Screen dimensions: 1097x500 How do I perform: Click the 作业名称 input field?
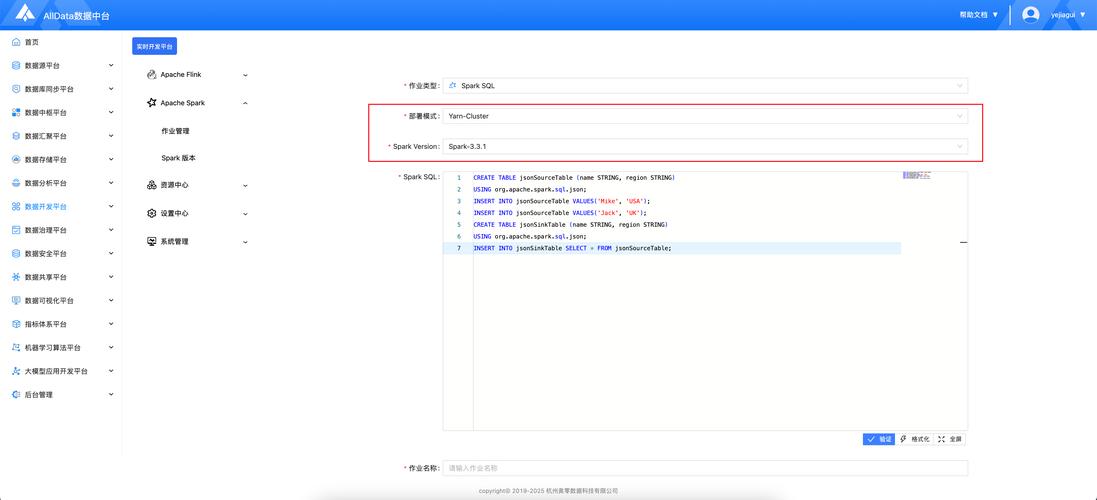pyautogui.click(x=705, y=468)
